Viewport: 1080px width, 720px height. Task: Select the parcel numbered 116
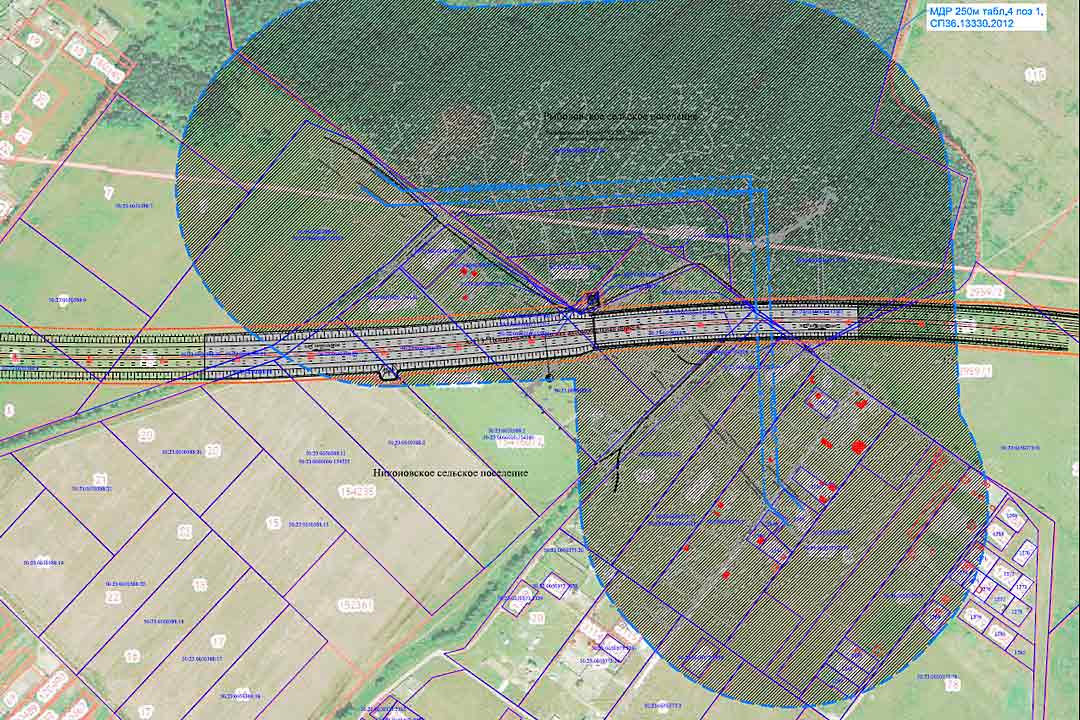tap(1035, 75)
